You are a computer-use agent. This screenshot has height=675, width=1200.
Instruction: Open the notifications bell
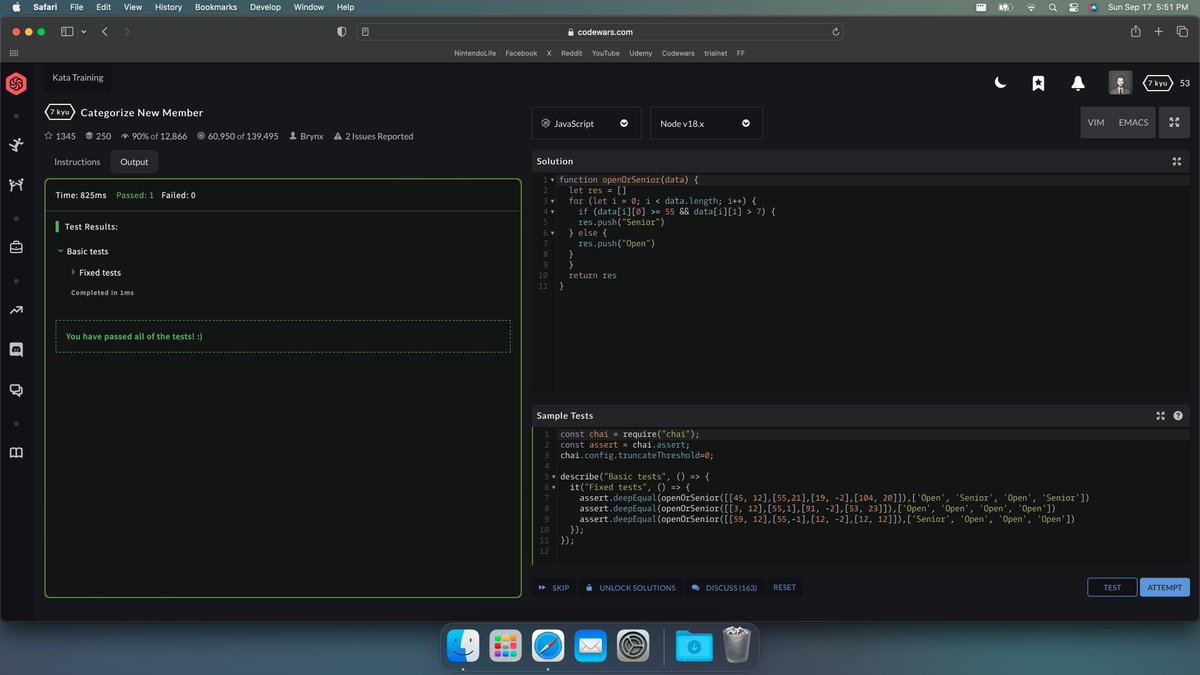click(x=1077, y=84)
